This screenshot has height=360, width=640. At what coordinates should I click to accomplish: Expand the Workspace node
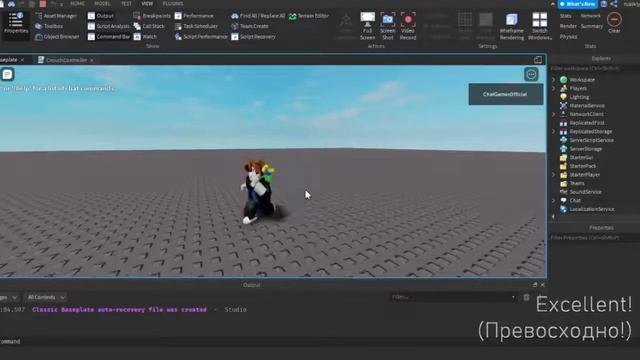tap(554, 80)
